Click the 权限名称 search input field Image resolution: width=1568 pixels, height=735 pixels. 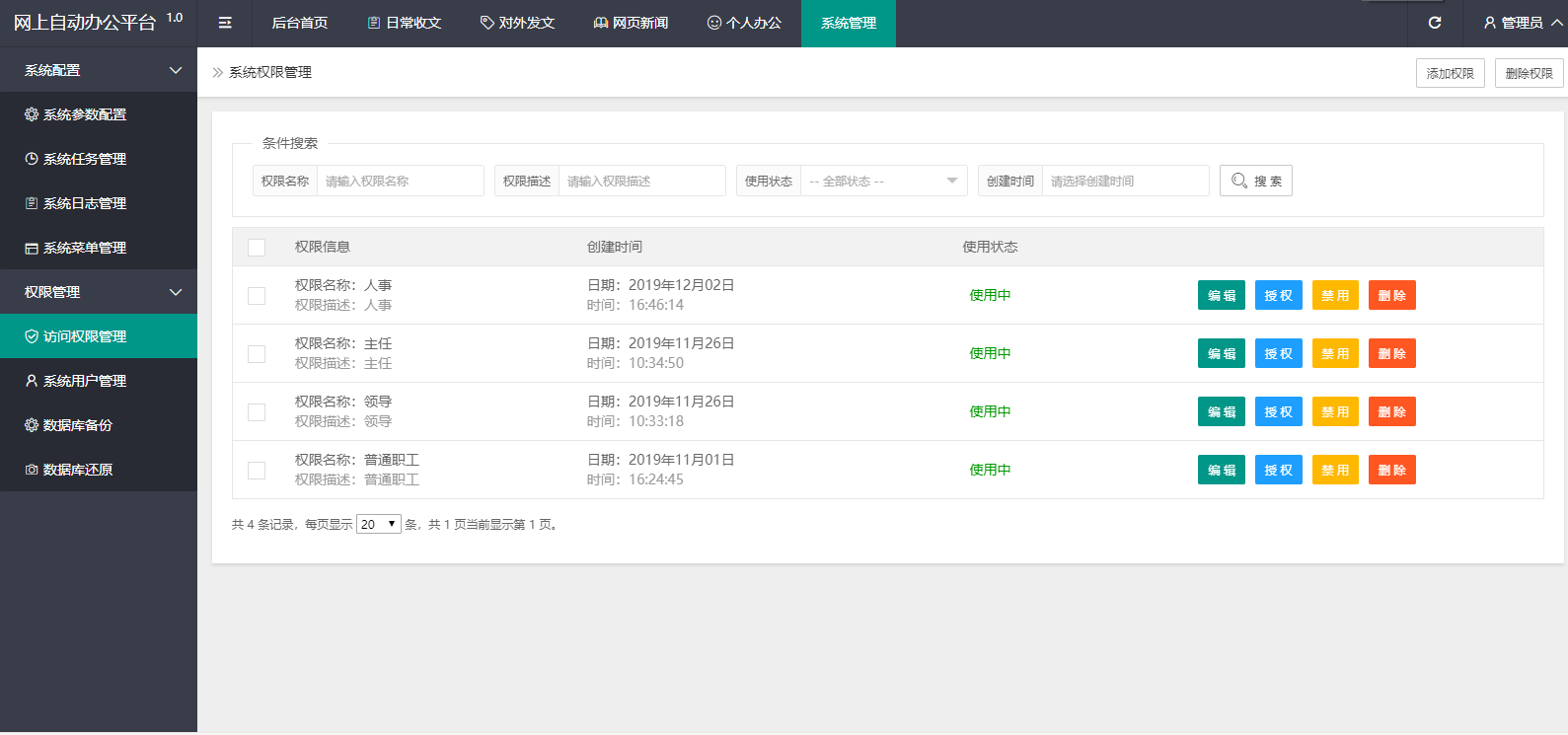[x=400, y=181]
